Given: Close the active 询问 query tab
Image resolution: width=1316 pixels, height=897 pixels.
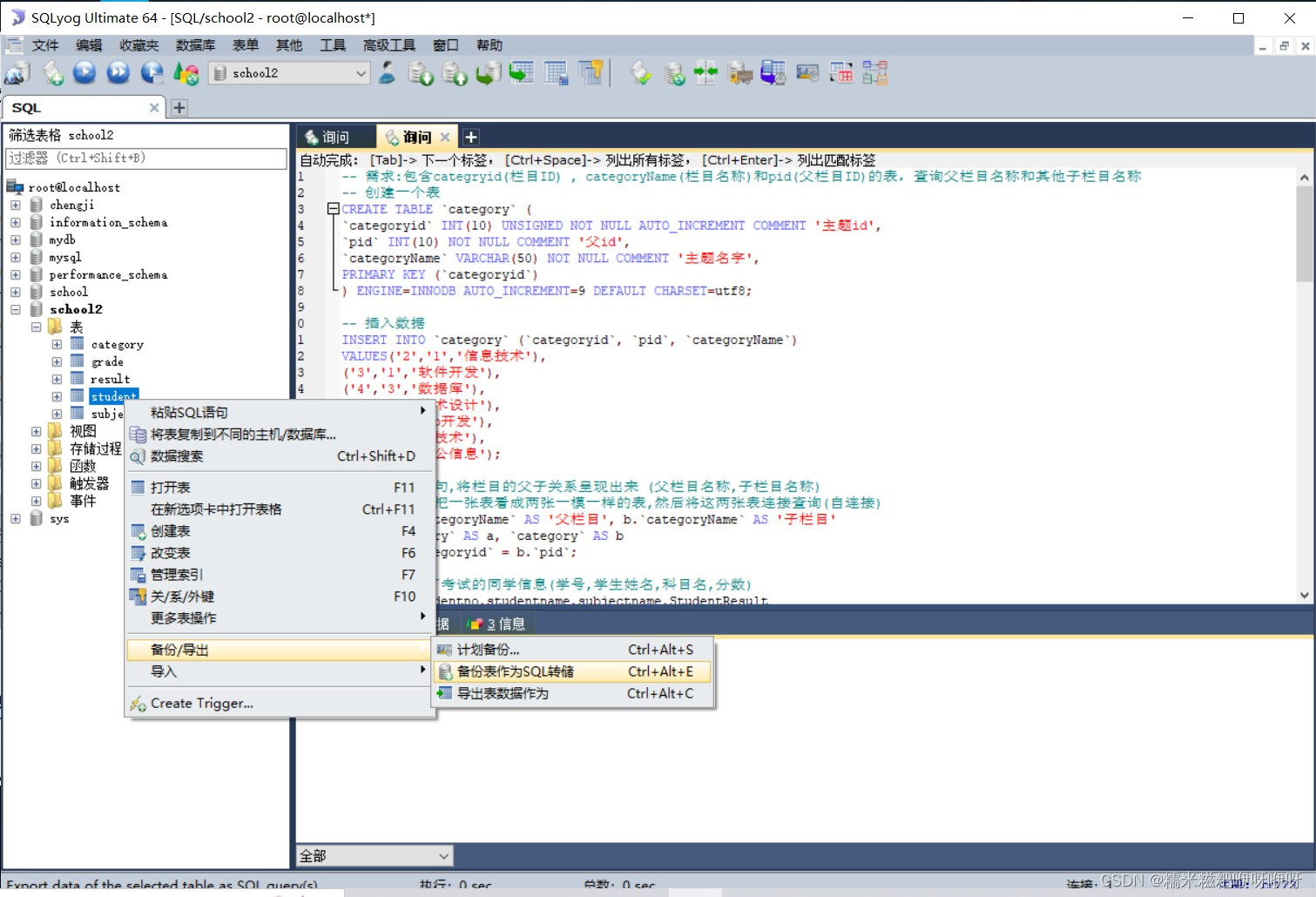Looking at the screenshot, I should (x=445, y=137).
